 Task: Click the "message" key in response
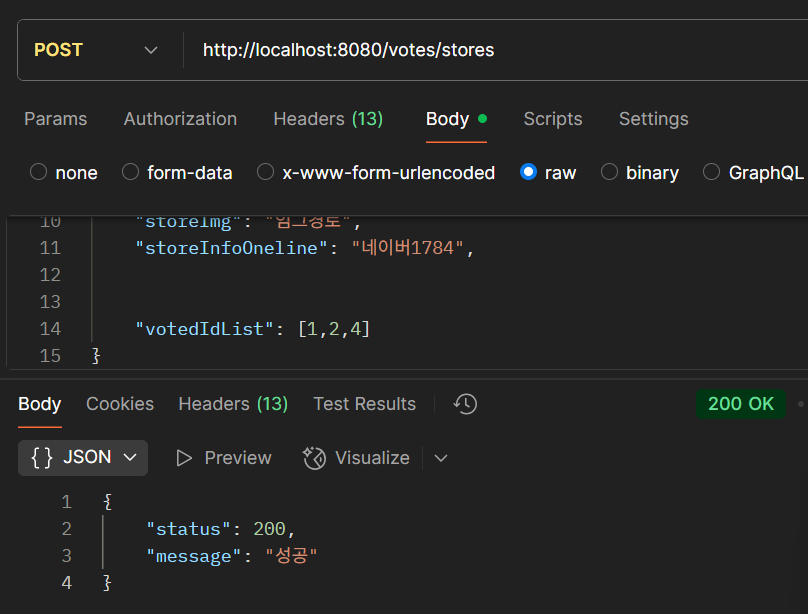click(x=194, y=556)
